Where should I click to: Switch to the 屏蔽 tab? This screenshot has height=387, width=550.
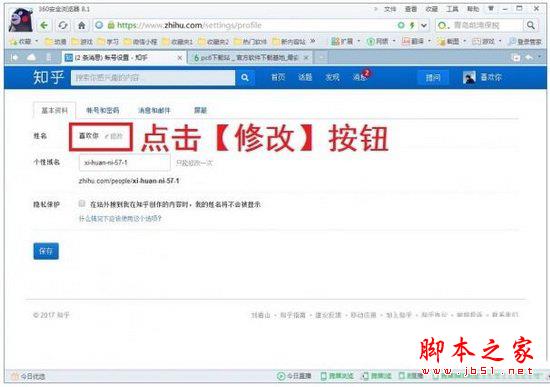(x=200, y=111)
